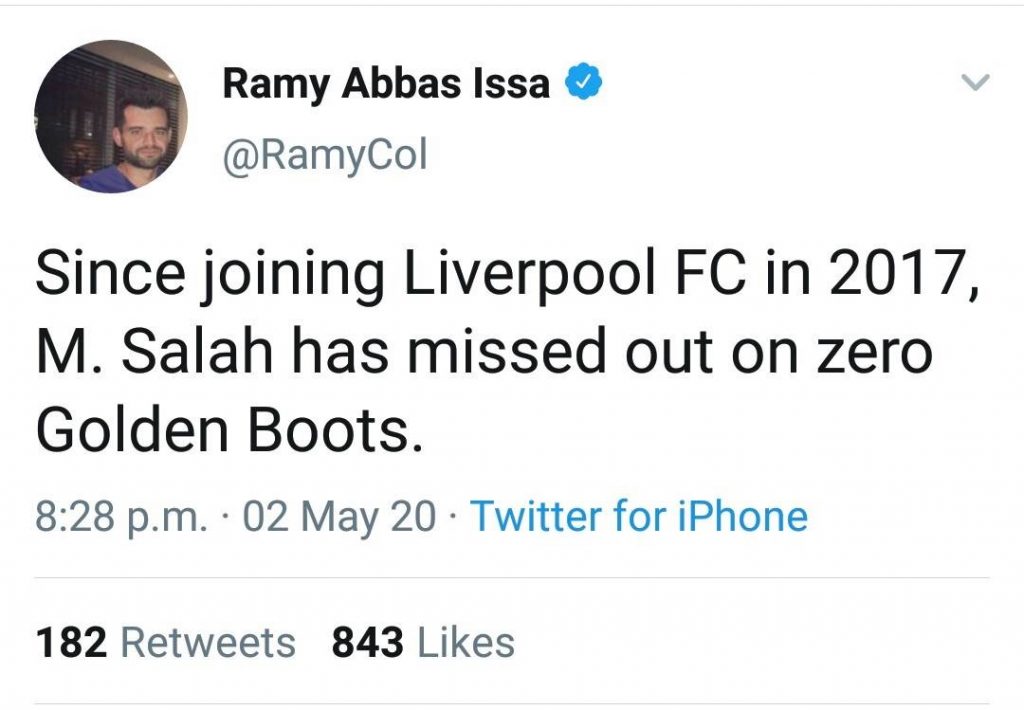Click the number 182 beside Retweets
The image size is (1024, 710).
71,642
